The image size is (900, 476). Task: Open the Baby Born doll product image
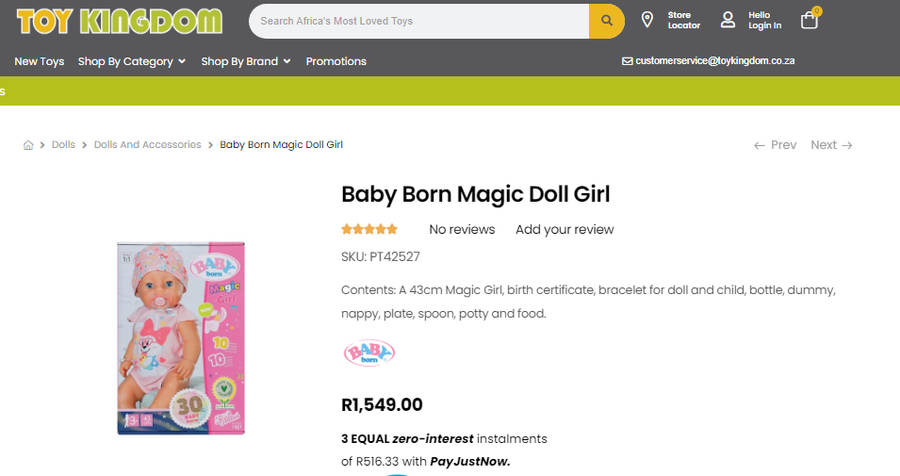click(x=181, y=338)
